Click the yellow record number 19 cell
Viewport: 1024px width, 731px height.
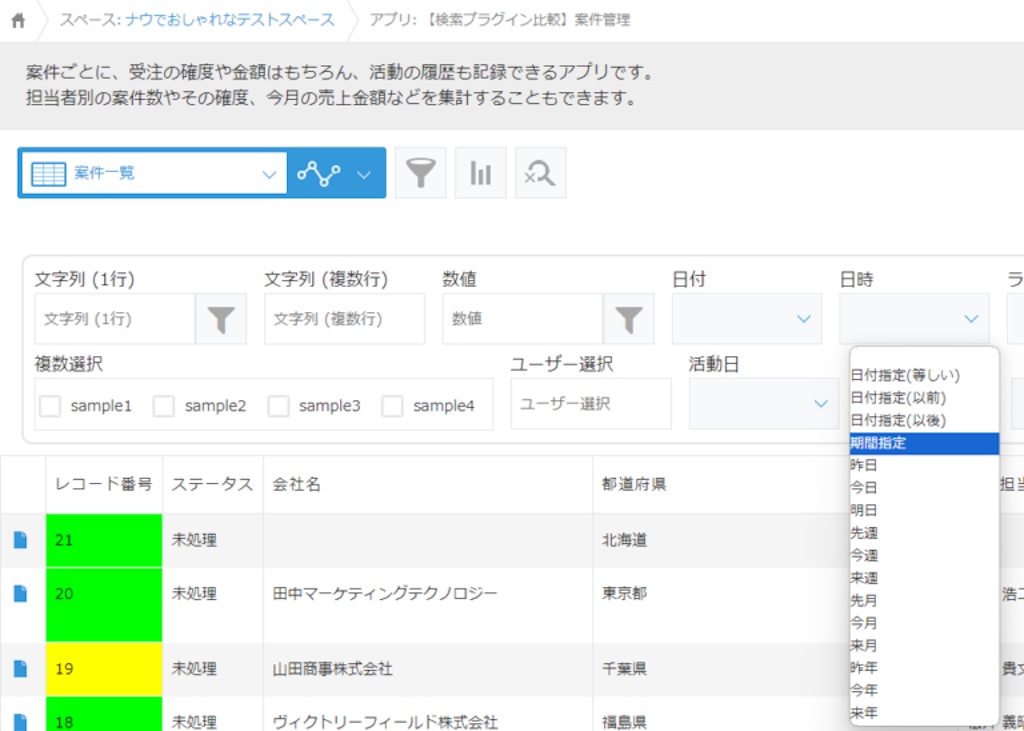click(x=104, y=670)
